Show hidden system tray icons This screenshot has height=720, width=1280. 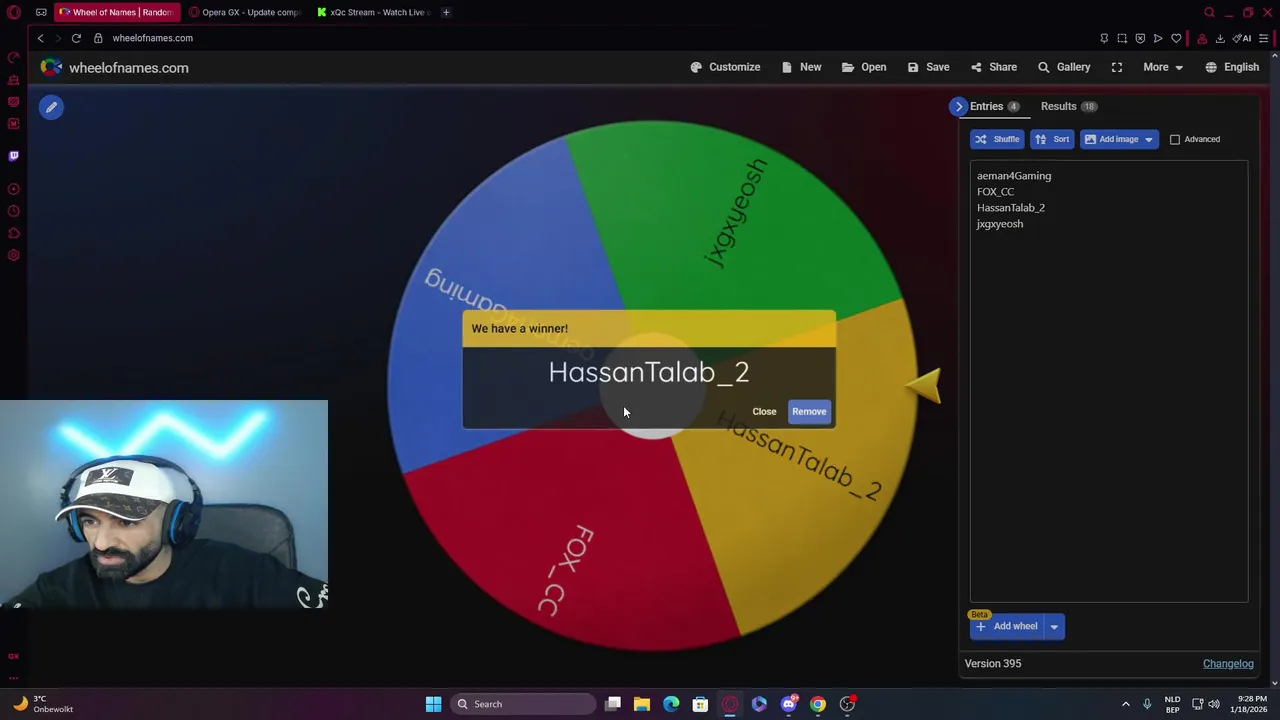[x=1125, y=704]
